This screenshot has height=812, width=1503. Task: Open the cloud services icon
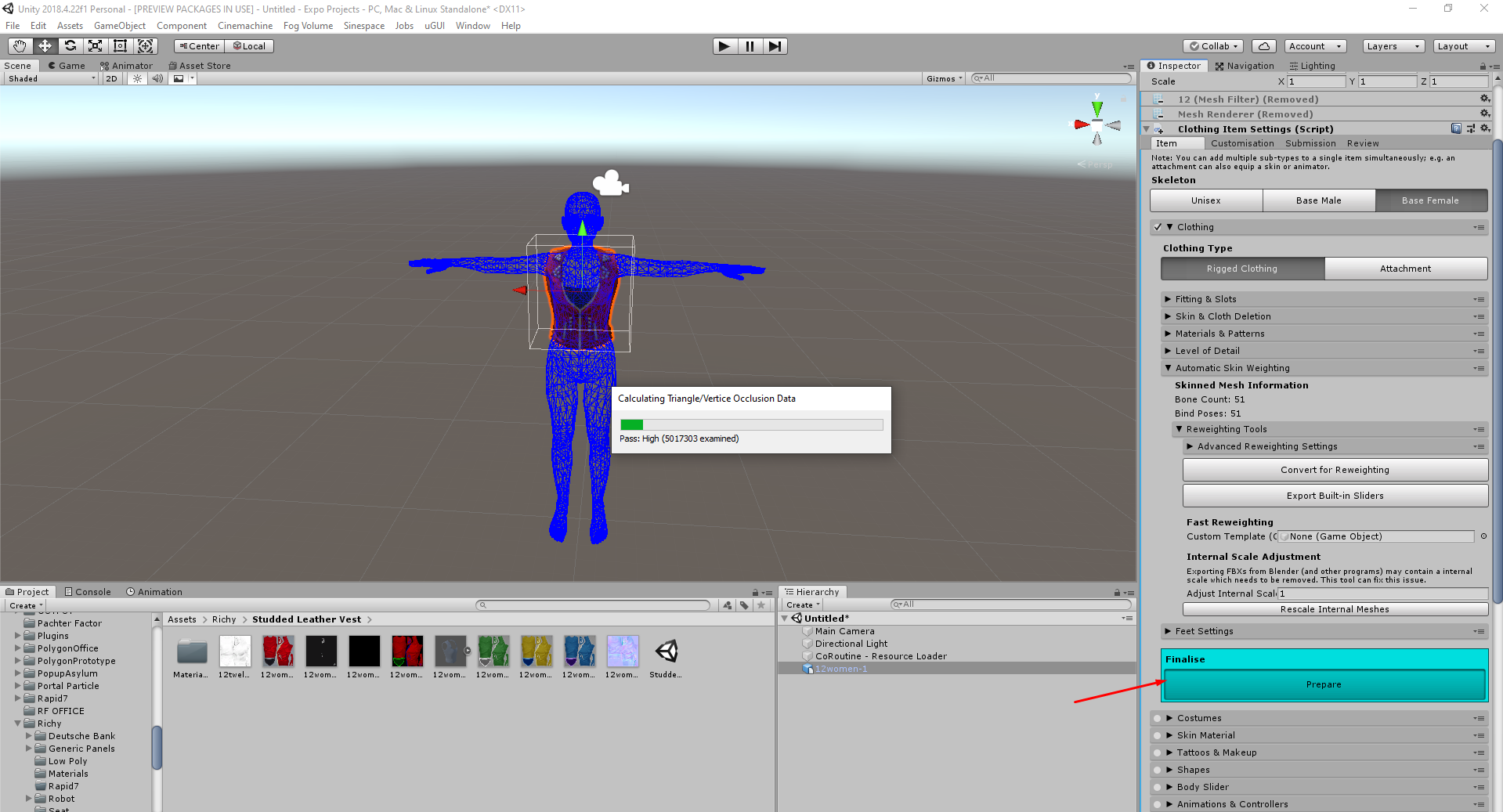[1263, 46]
